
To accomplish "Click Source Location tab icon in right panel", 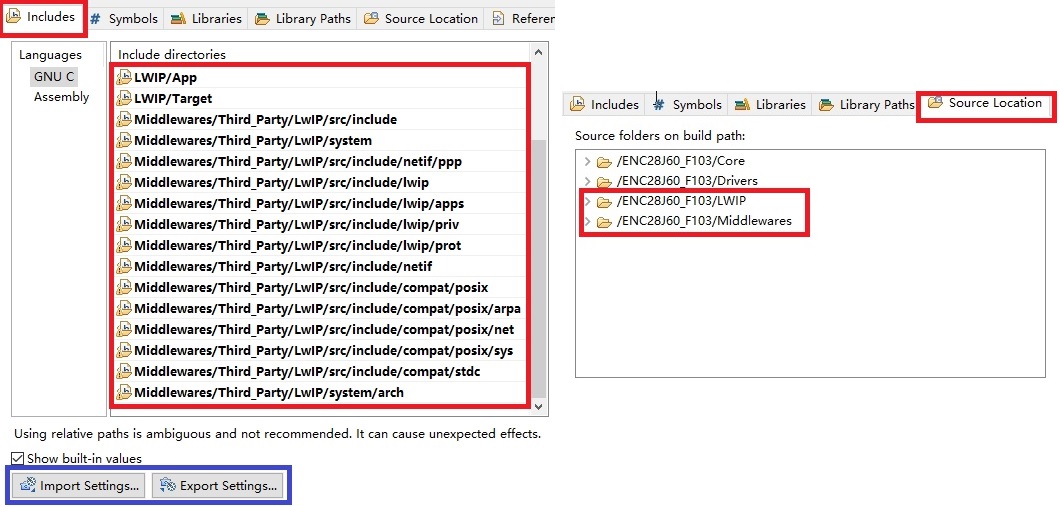I will point(935,103).
